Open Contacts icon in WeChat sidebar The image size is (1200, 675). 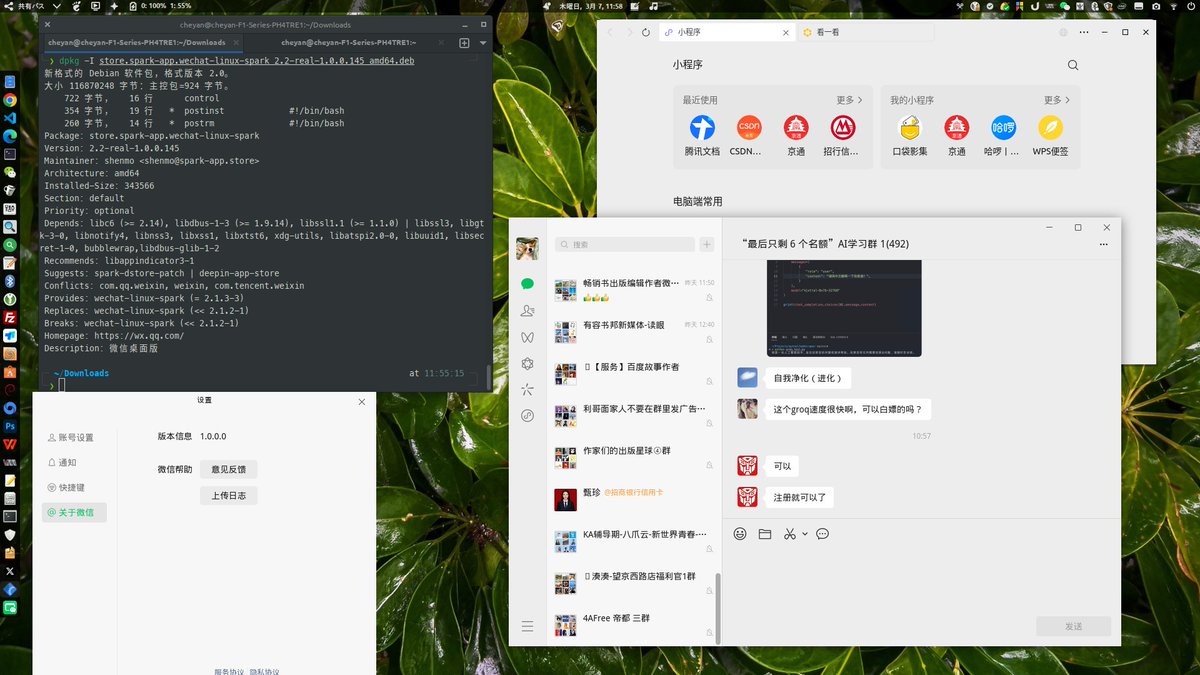pyautogui.click(x=527, y=311)
